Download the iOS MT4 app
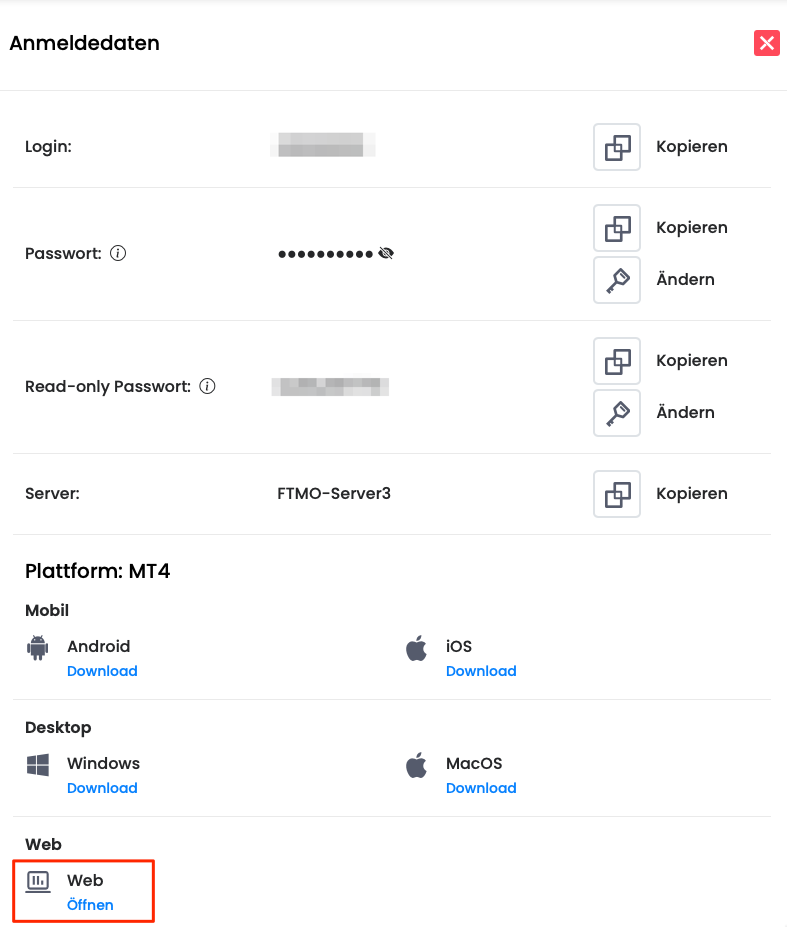Screen dimensions: 787x927 point(481,671)
